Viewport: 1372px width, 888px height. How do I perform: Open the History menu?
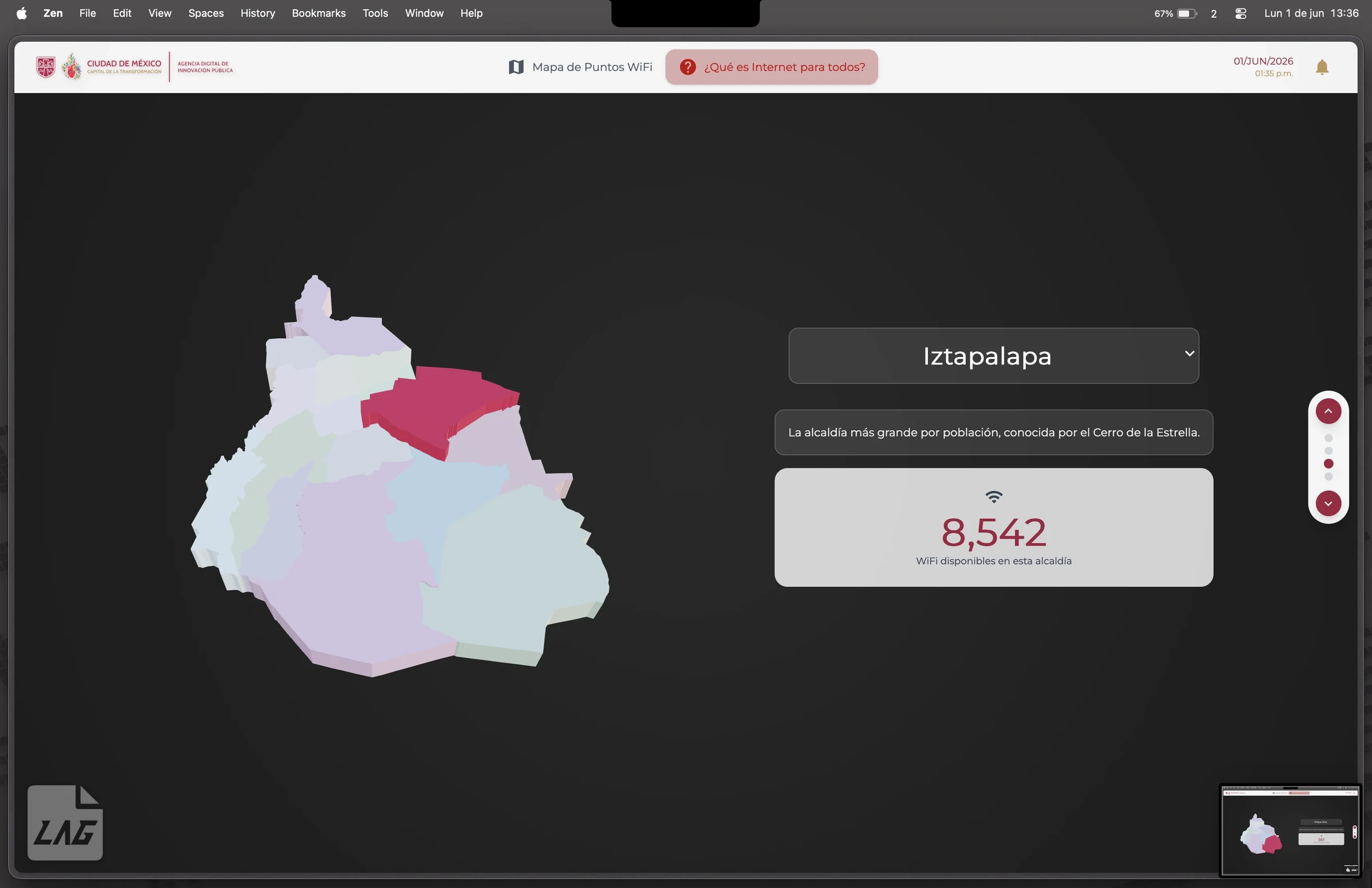(x=257, y=13)
